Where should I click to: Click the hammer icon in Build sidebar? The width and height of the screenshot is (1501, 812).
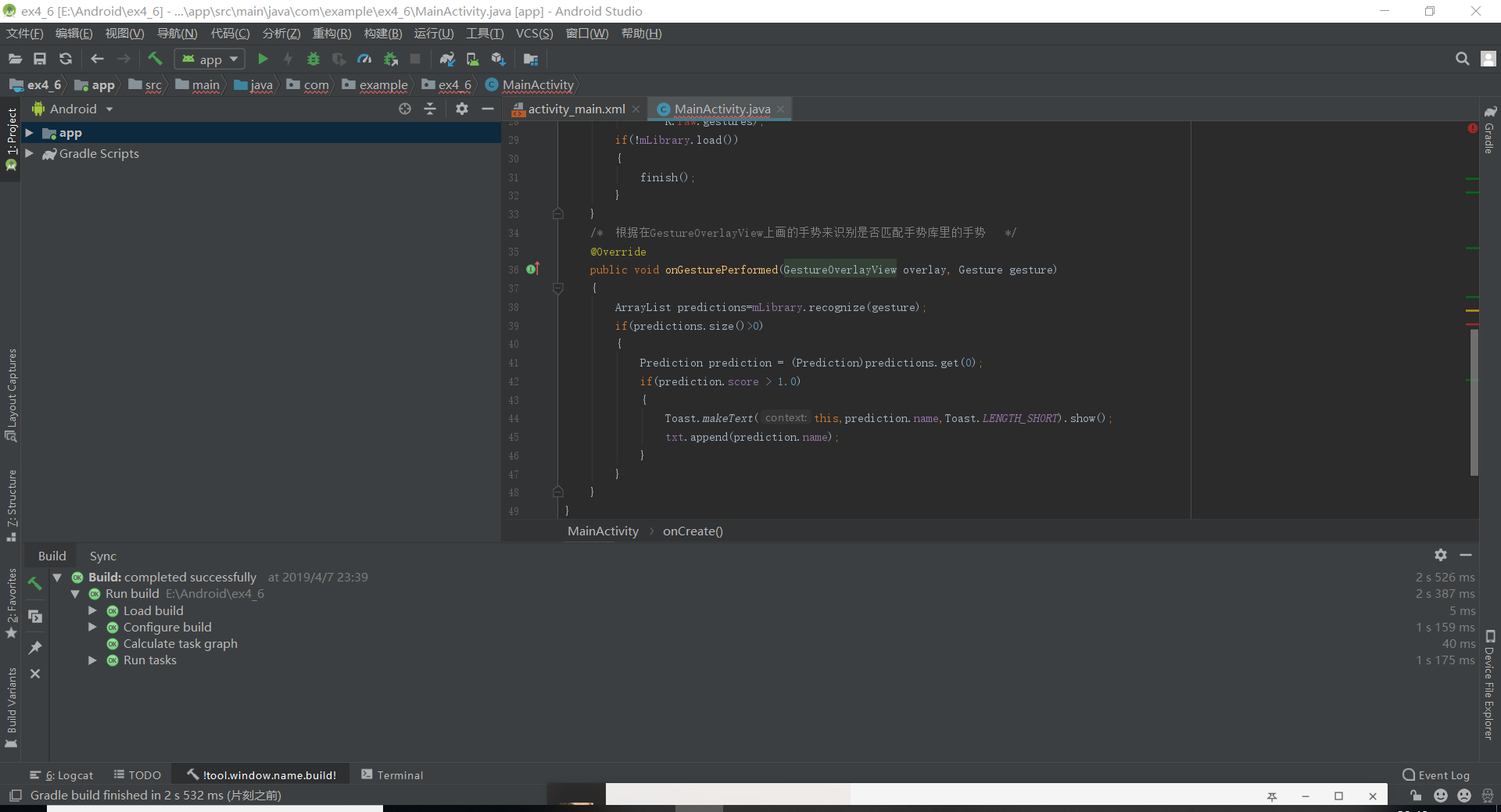(x=35, y=584)
